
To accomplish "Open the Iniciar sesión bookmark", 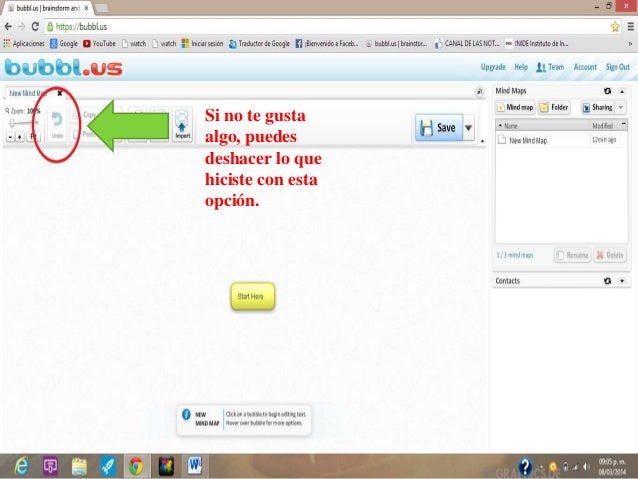I will pos(202,44).
